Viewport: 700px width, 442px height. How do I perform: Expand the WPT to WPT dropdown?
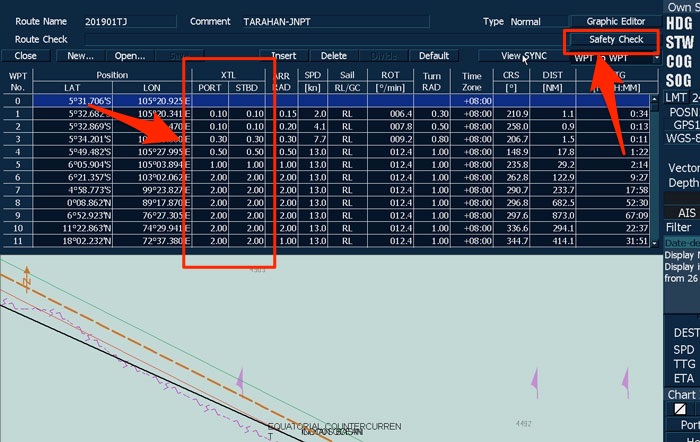(x=654, y=57)
